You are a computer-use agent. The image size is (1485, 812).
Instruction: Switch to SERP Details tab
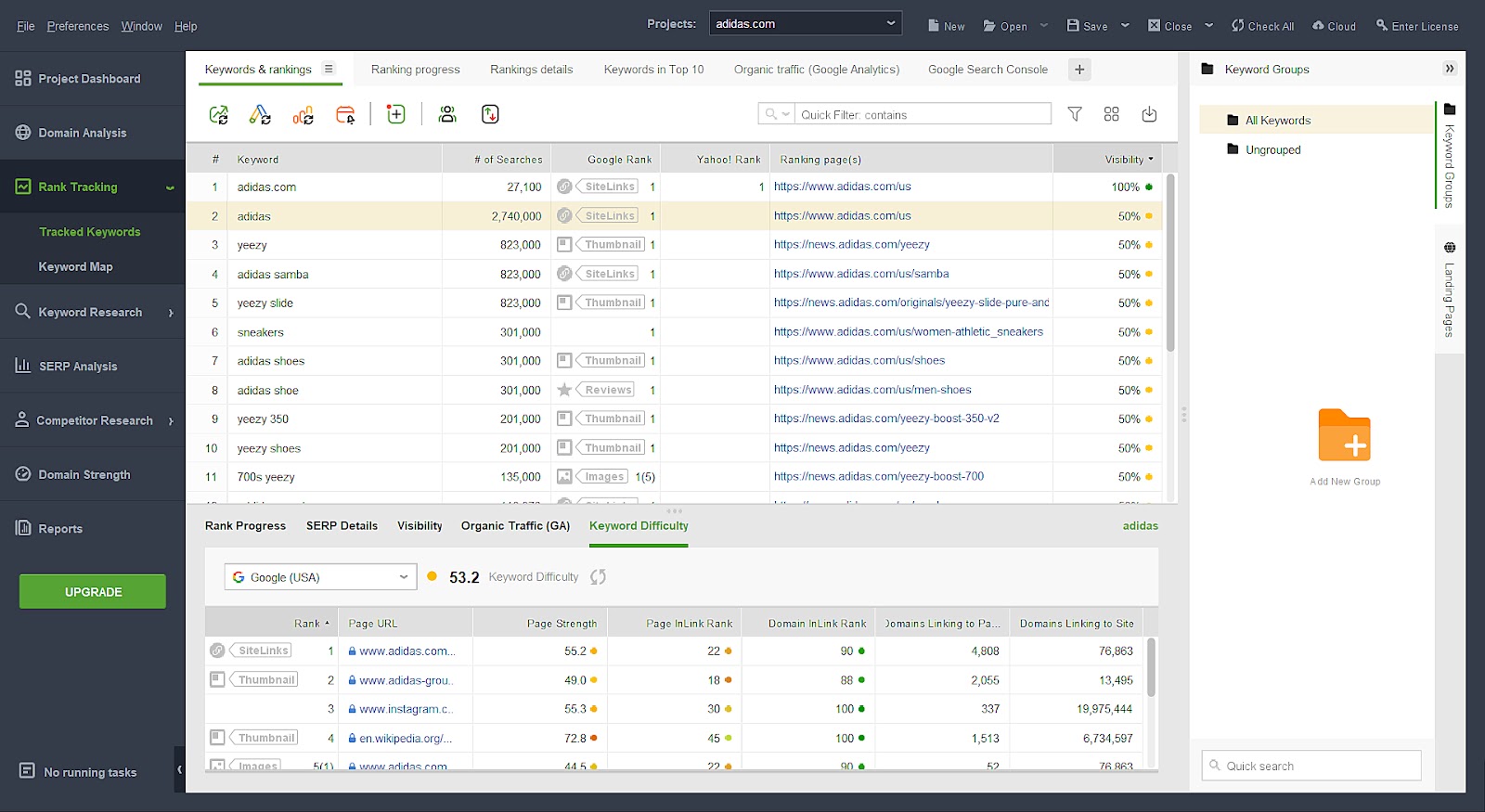(x=342, y=526)
